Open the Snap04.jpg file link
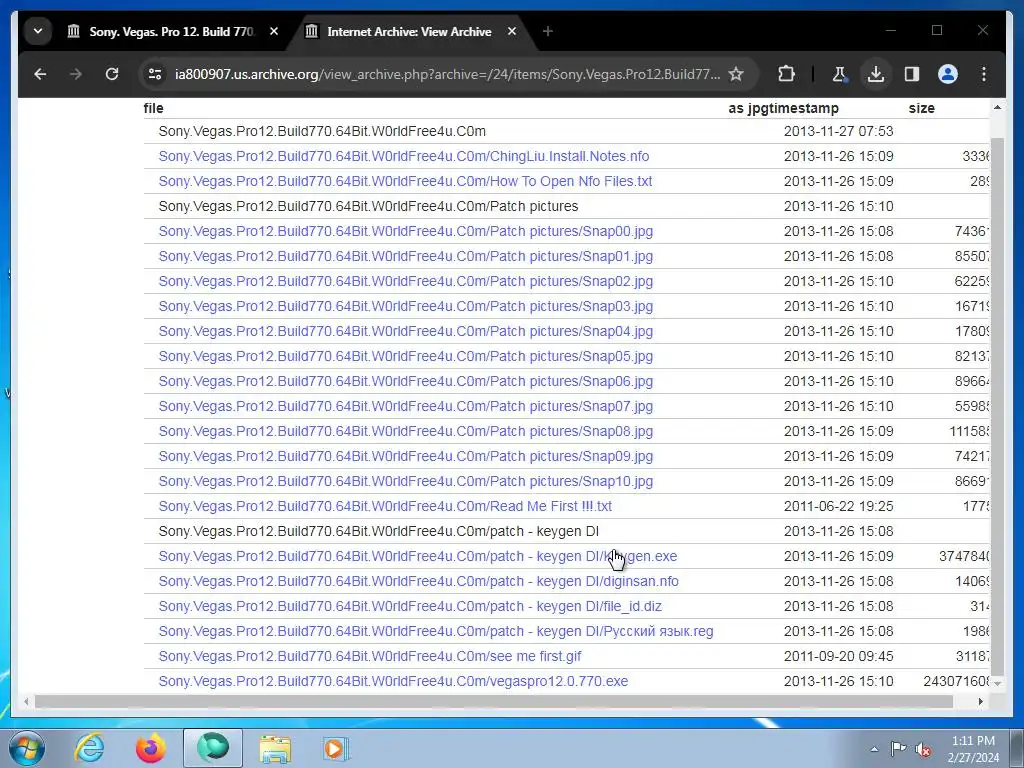 pos(406,331)
